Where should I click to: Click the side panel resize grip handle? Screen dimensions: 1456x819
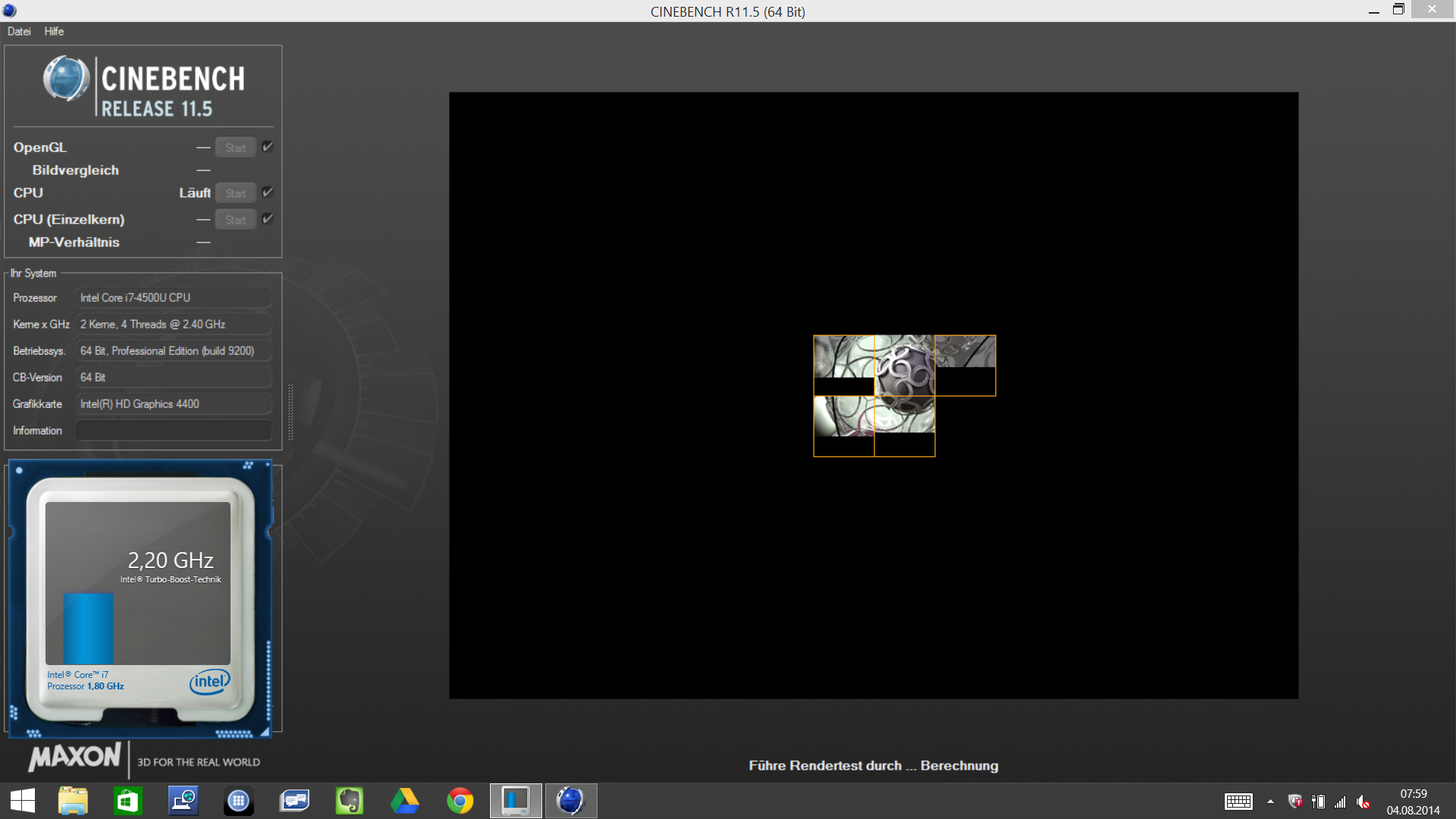(290, 412)
